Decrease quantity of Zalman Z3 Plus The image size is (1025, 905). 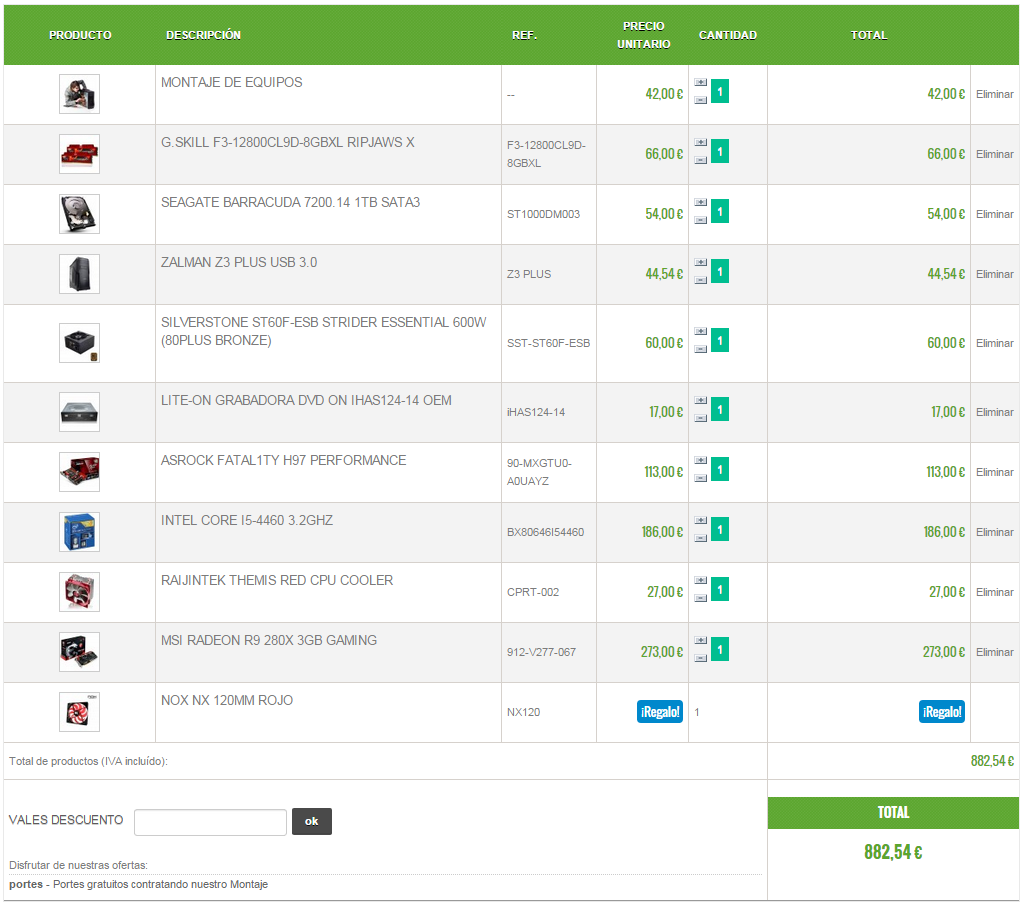[701, 281]
